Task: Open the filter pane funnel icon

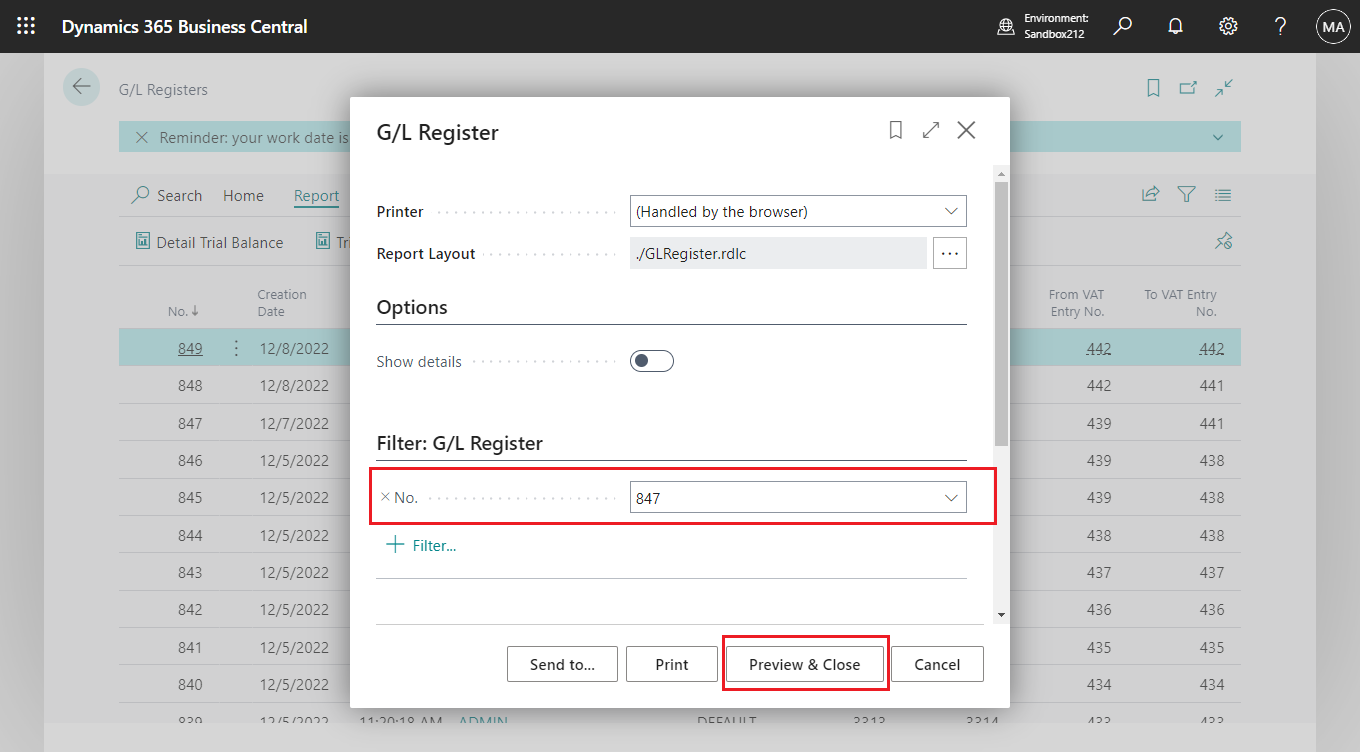Action: coord(1186,194)
